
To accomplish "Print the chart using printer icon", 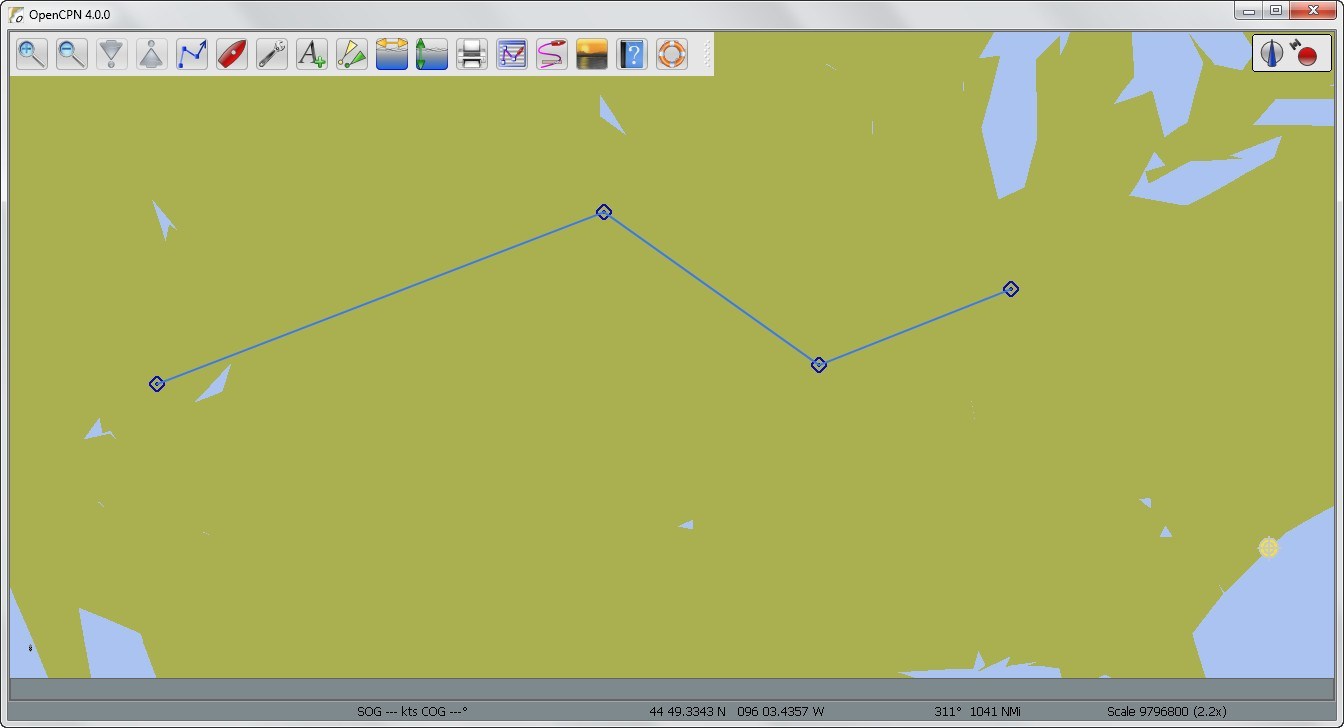I will [x=472, y=54].
